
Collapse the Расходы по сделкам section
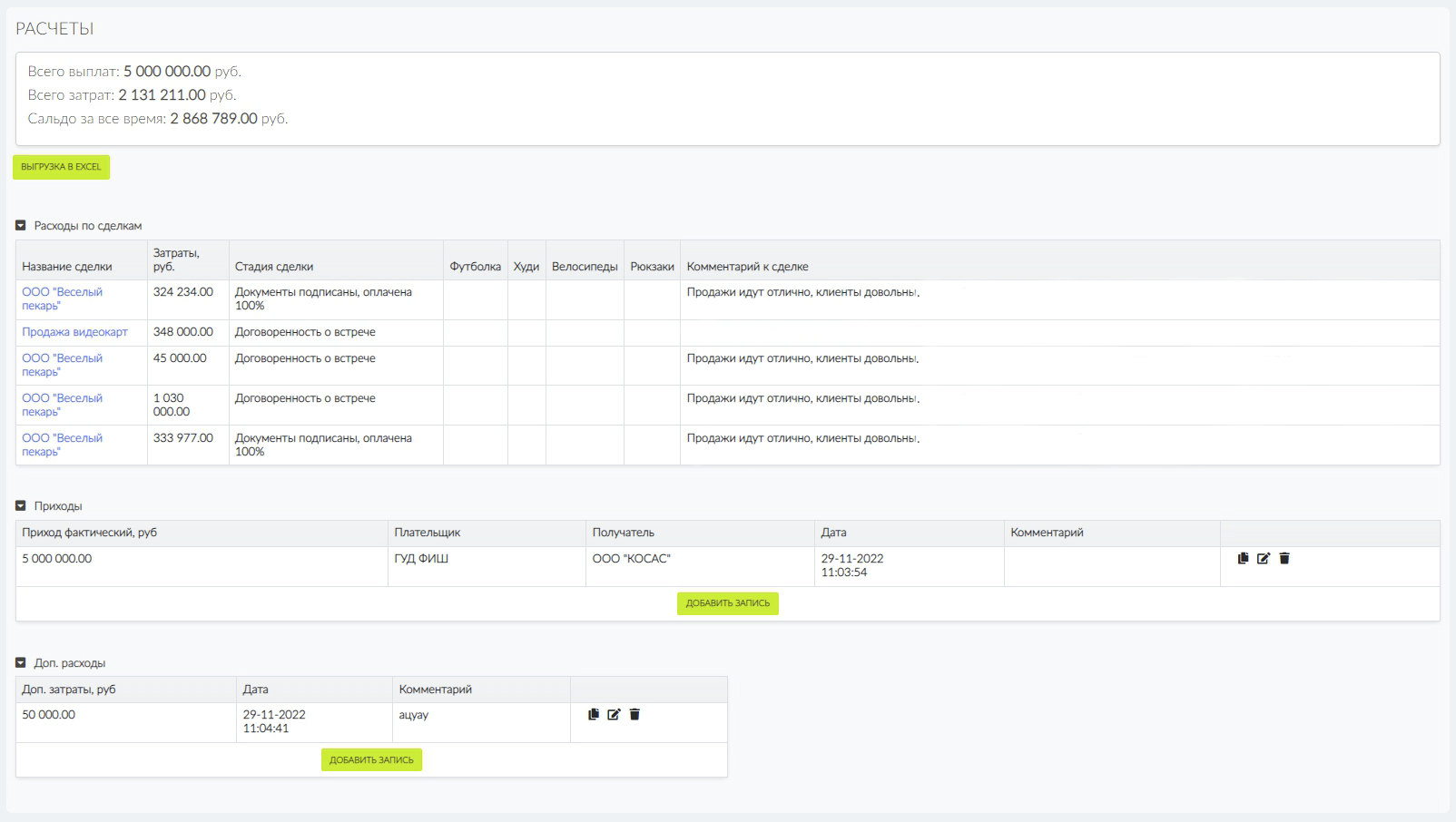click(21, 225)
